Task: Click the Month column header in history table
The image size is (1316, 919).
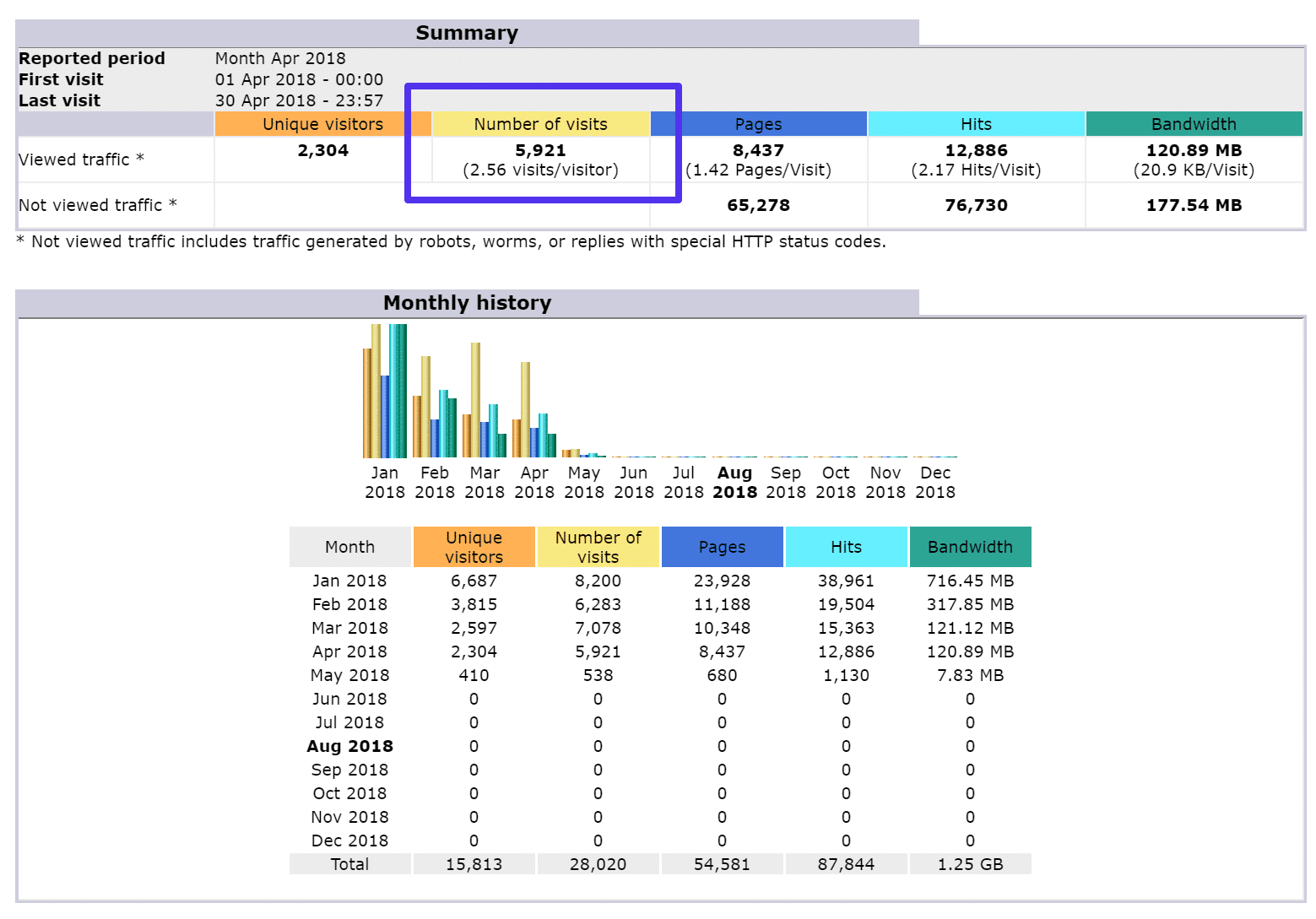Action: 349,546
